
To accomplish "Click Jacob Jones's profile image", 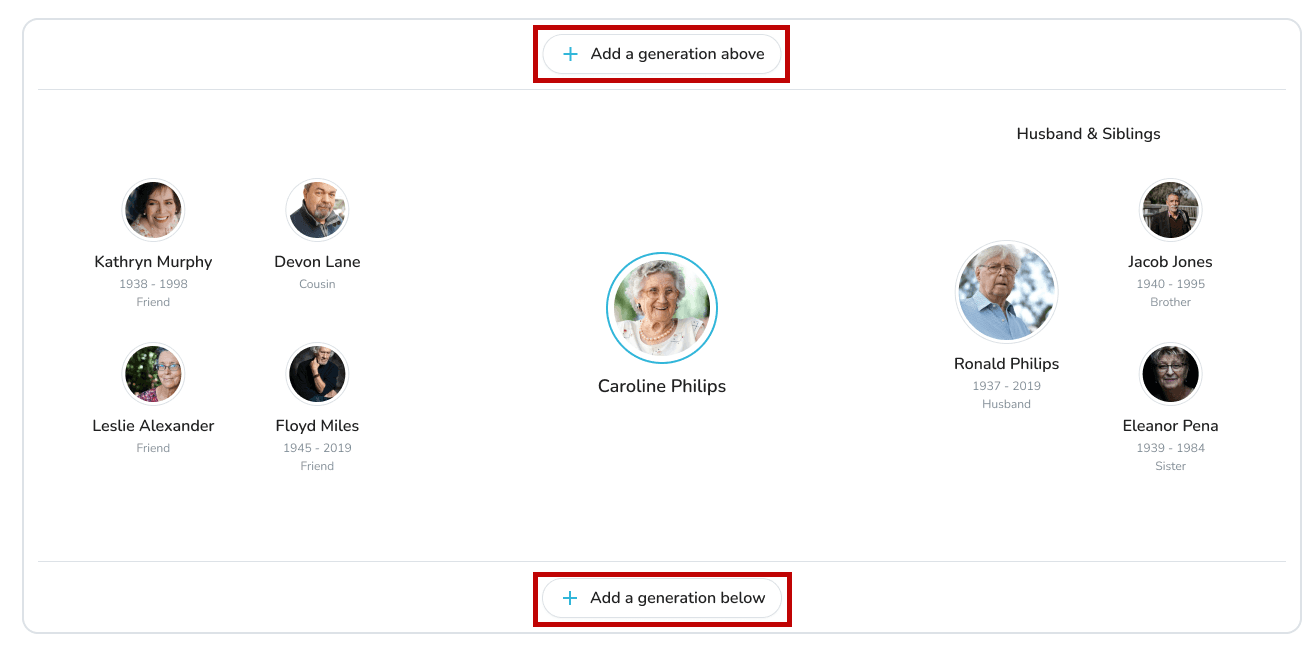I will pos(1170,210).
